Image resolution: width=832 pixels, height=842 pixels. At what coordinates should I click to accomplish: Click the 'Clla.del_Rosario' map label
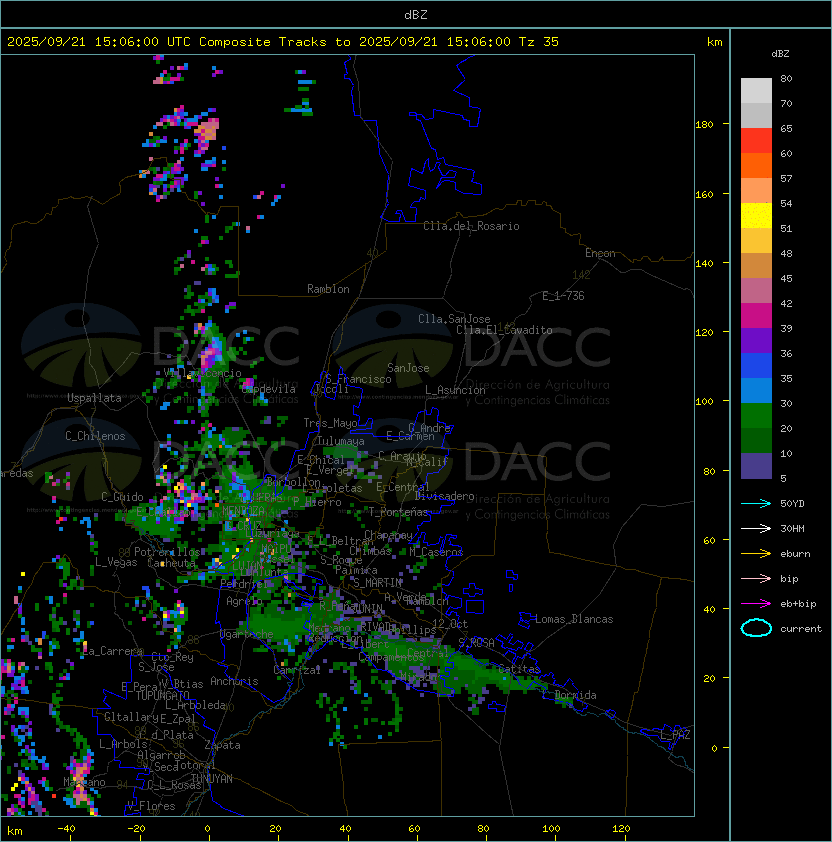coord(471,226)
